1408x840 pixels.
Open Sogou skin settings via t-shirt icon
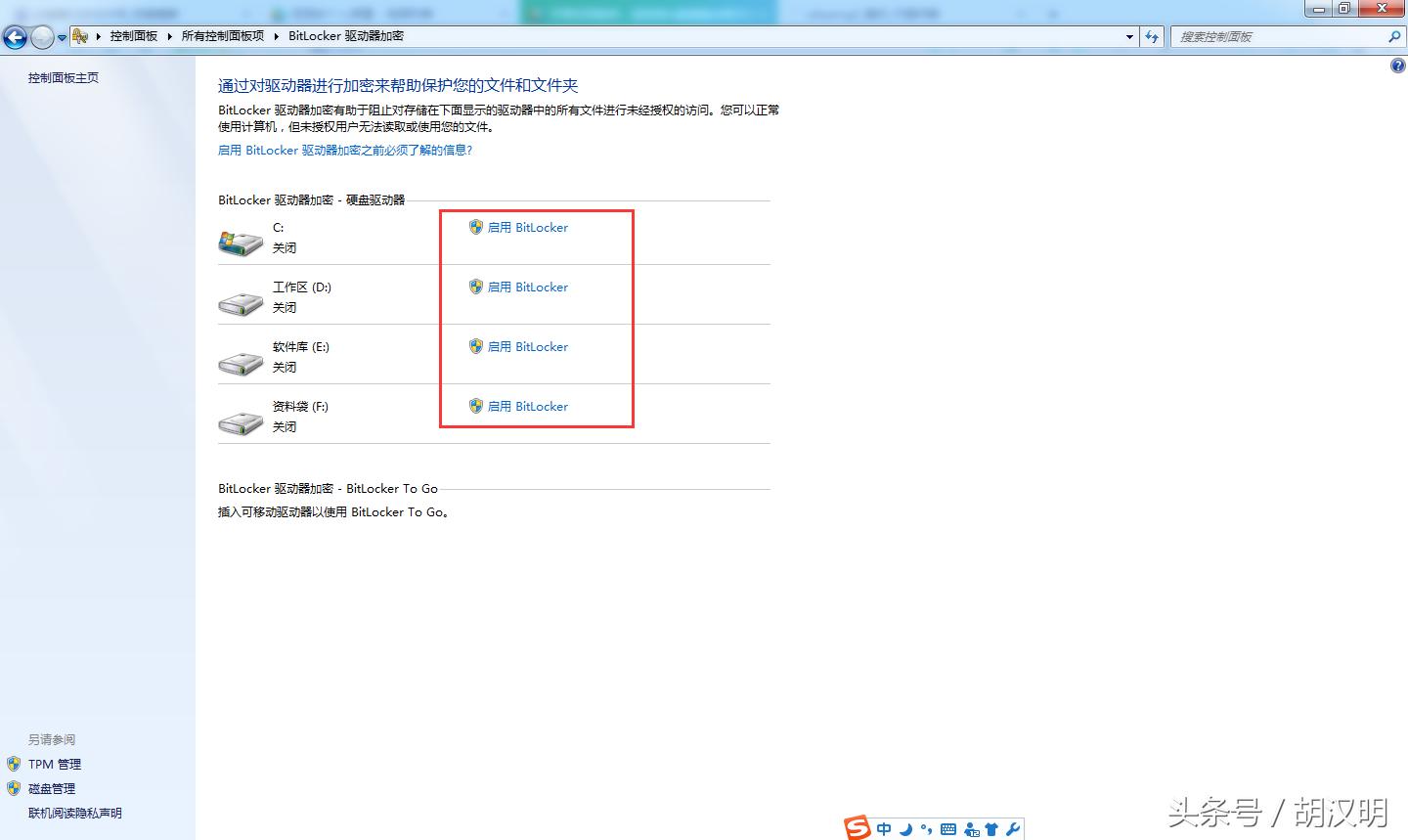991,828
